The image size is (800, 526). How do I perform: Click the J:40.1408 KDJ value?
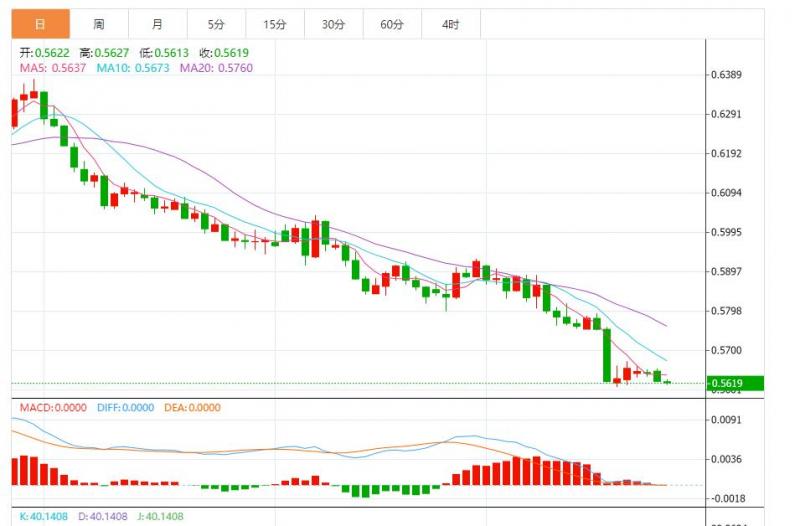click(x=160, y=516)
